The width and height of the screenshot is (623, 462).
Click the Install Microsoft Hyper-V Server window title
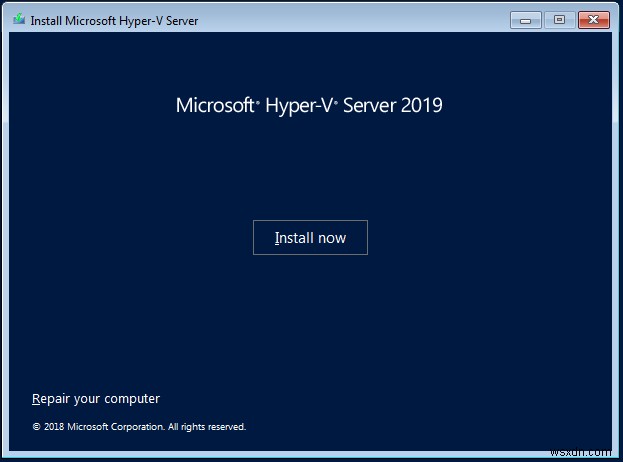pyautogui.click(x=114, y=21)
